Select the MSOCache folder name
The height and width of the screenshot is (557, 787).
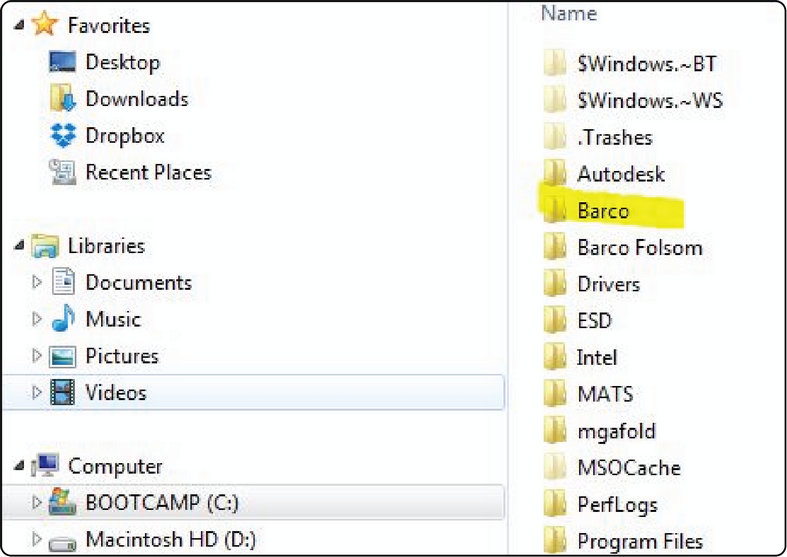(x=629, y=468)
